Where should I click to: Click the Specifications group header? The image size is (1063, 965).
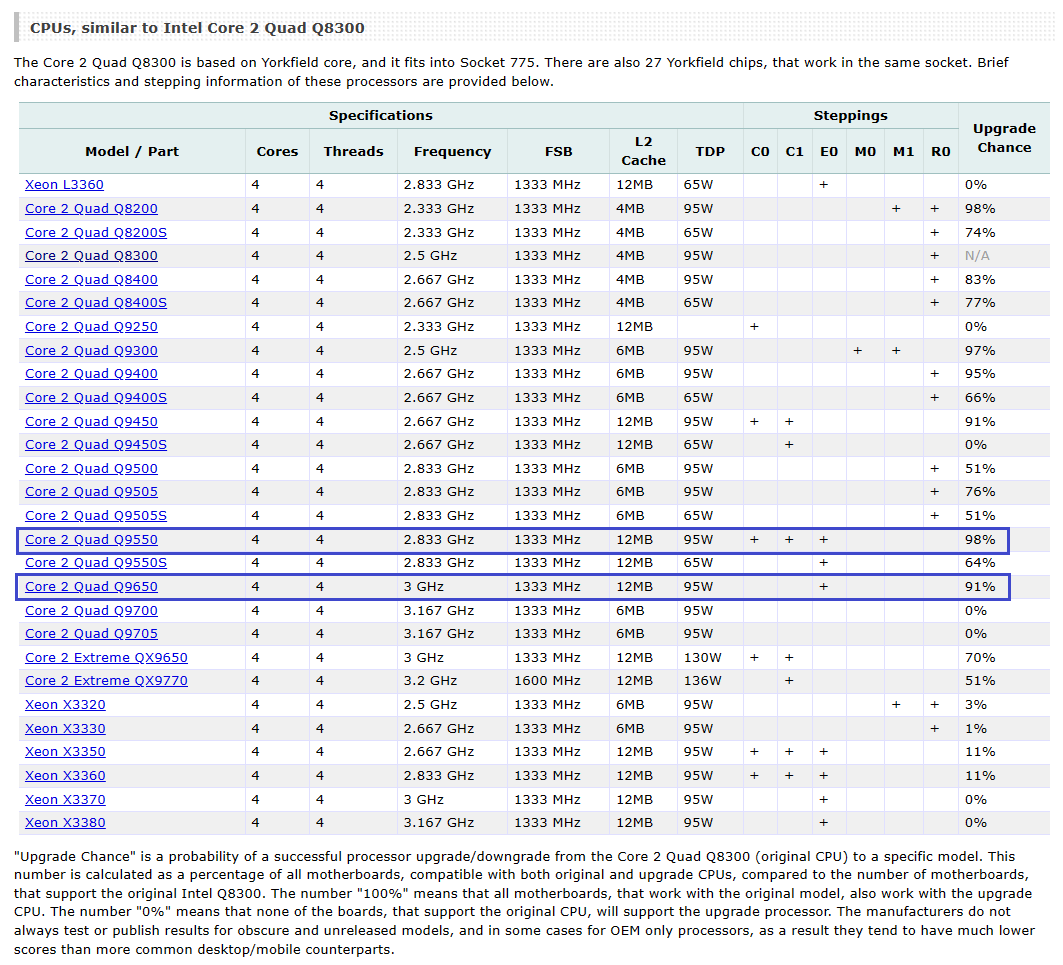[381, 116]
